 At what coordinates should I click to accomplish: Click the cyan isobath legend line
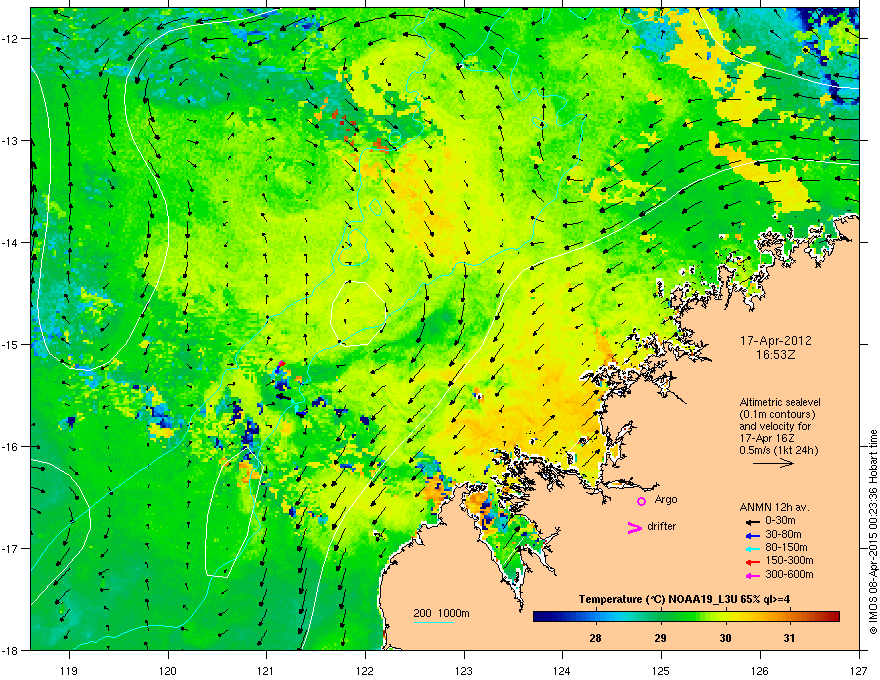[434, 622]
